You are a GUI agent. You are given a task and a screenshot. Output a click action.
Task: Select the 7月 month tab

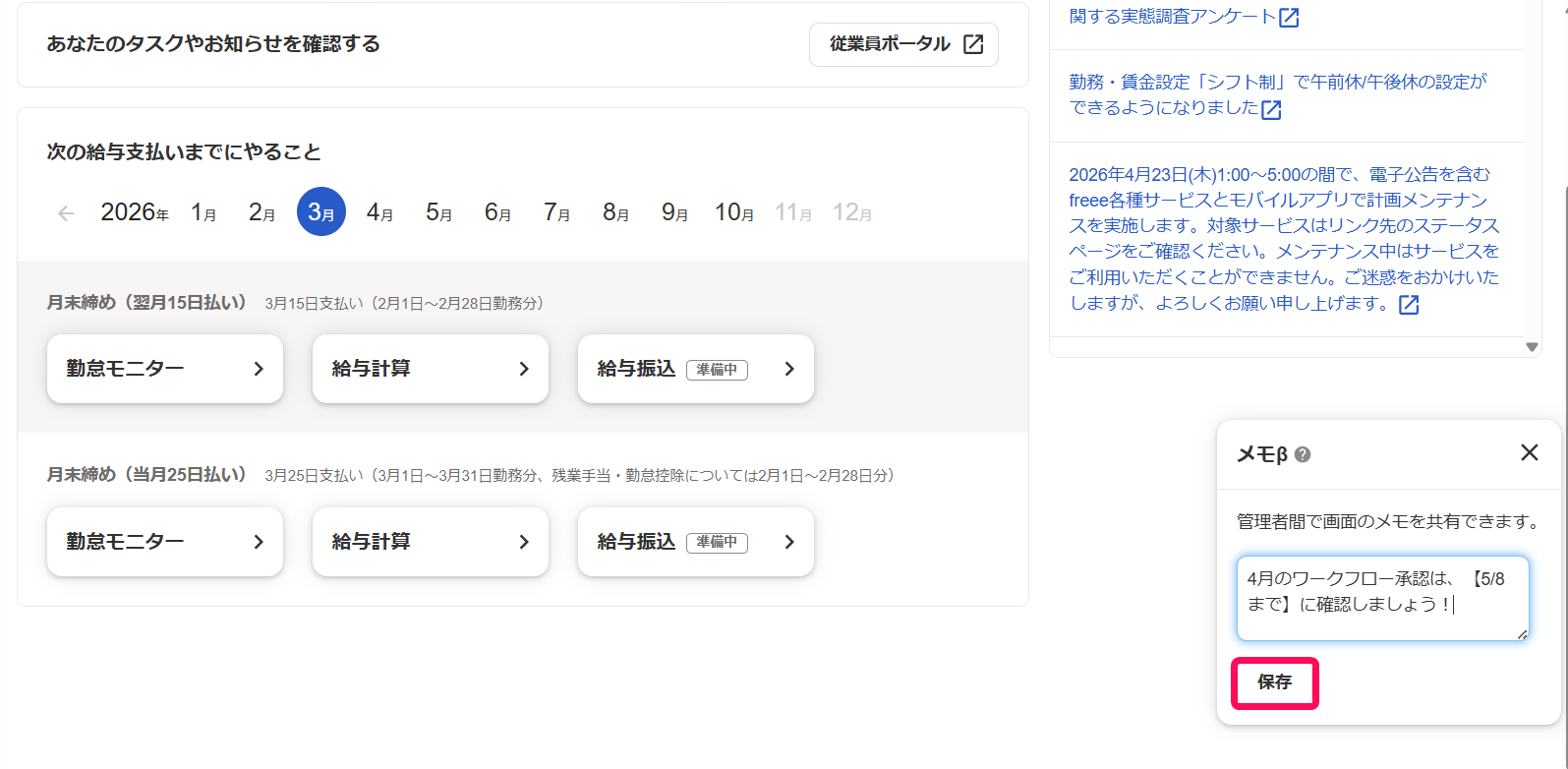coord(557,212)
